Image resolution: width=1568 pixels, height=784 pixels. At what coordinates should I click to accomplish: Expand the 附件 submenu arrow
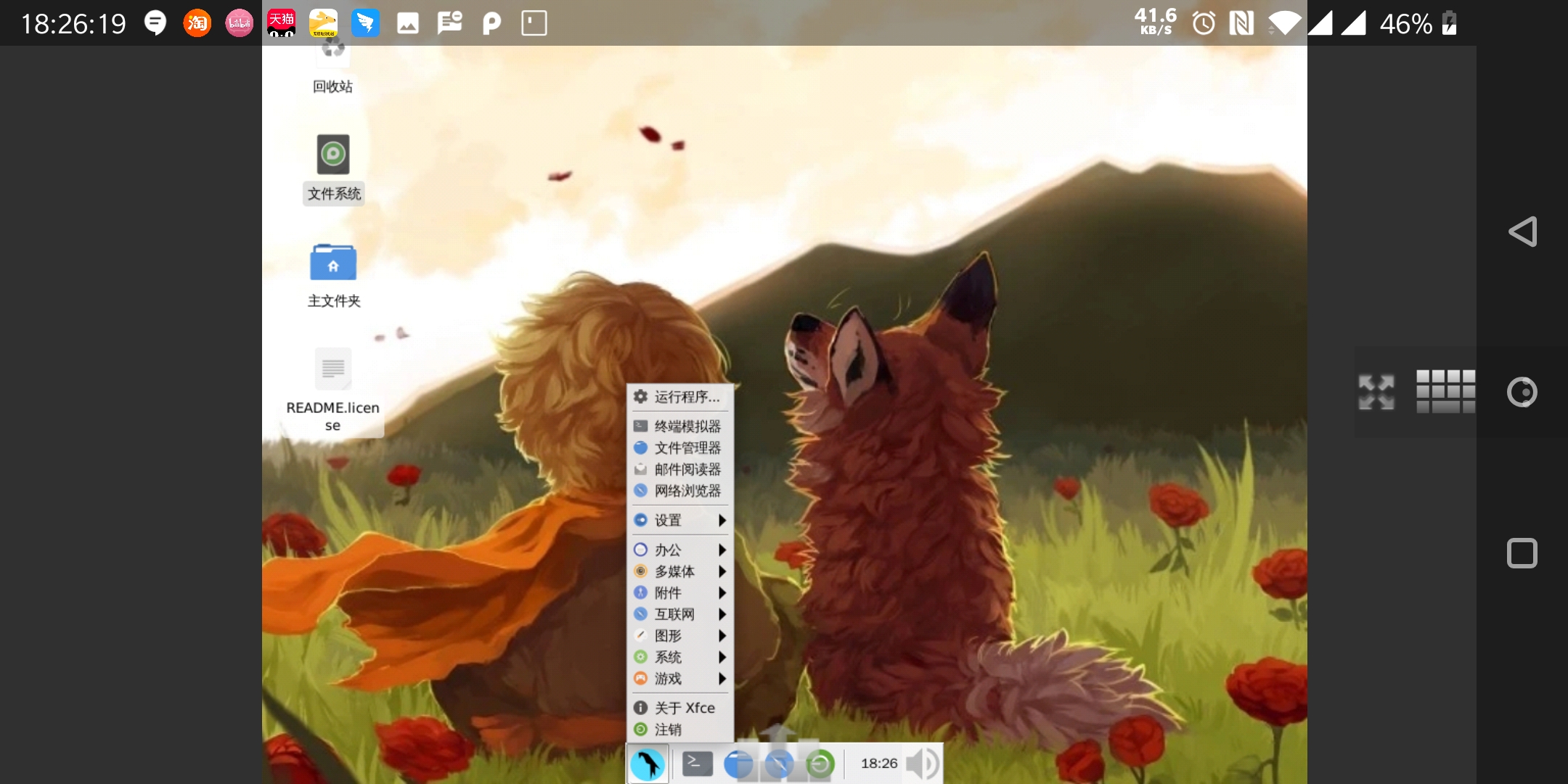[722, 593]
